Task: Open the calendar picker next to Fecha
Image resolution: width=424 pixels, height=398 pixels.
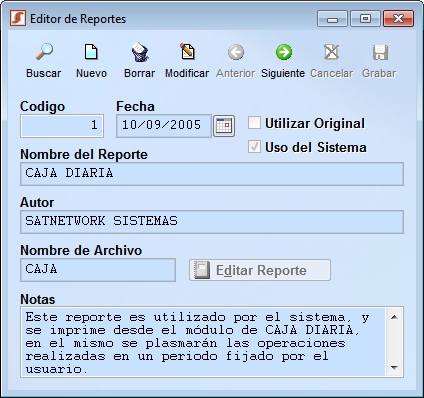Action: [224, 126]
